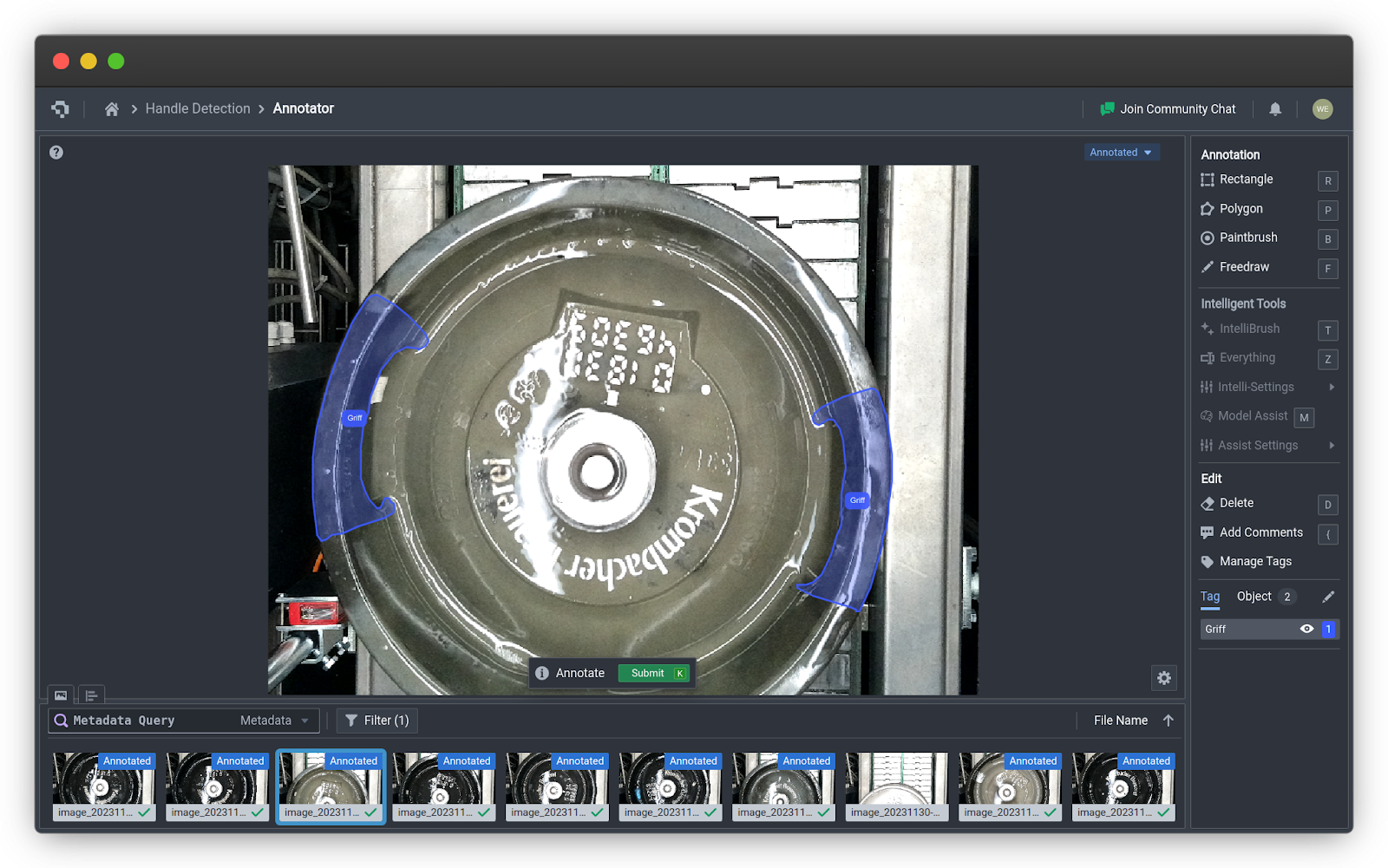Open the Annotated status dropdown

coord(1122,152)
